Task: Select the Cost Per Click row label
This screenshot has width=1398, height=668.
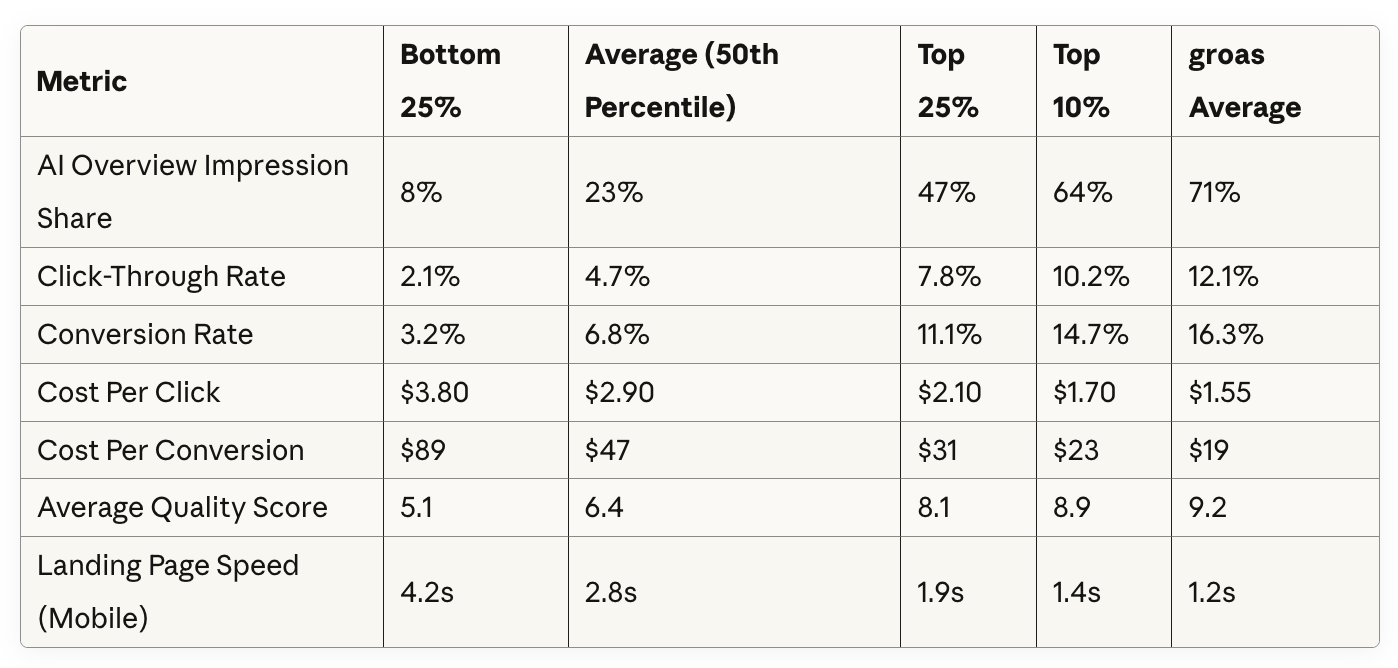Action: (x=128, y=392)
